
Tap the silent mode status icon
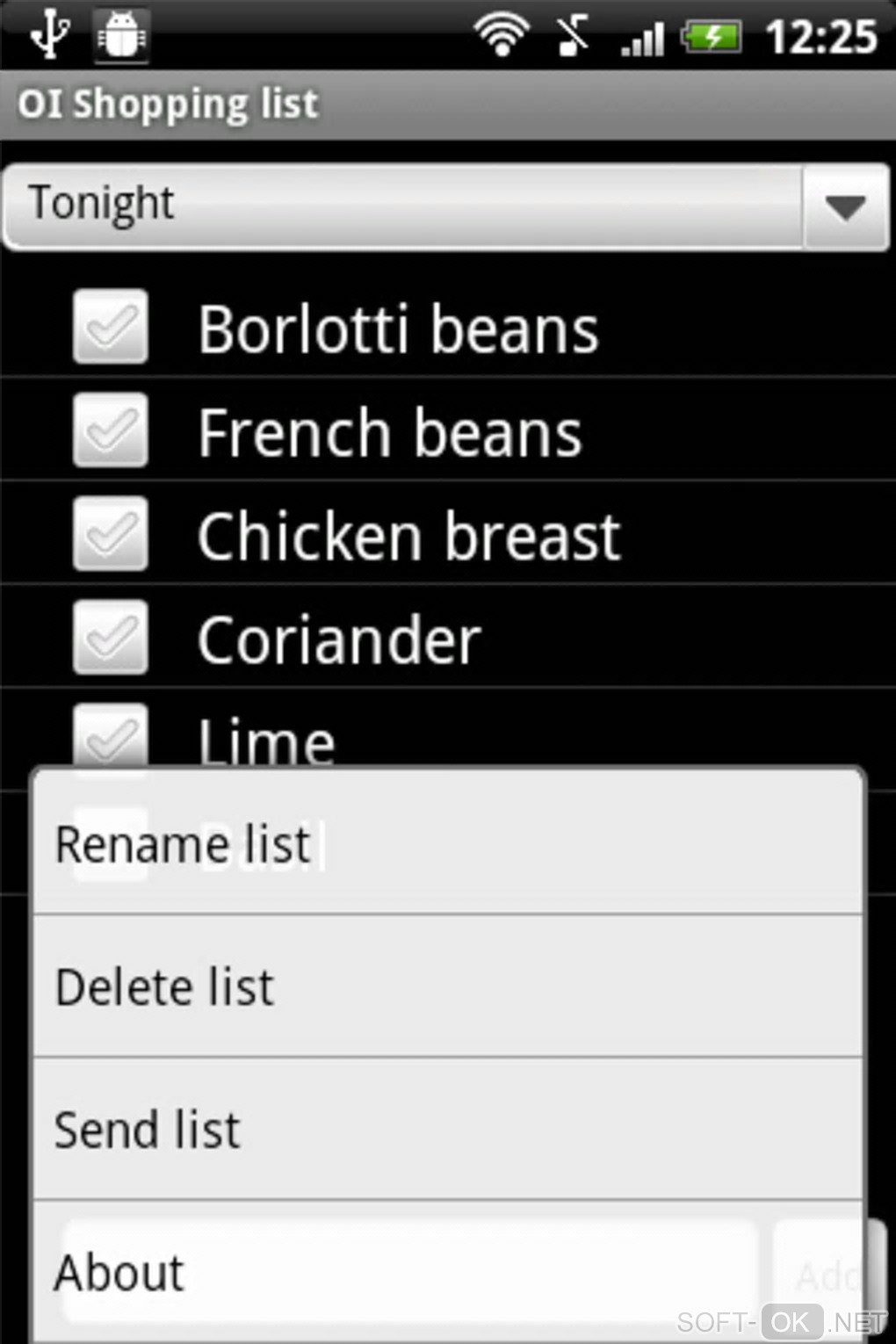pyautogui.click(x=572, y=35)
